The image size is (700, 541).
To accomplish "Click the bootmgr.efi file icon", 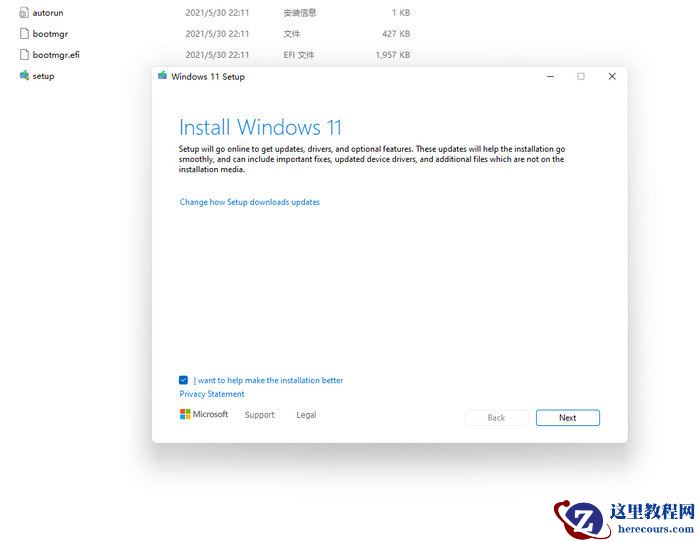I will click(x=24, y=54).
